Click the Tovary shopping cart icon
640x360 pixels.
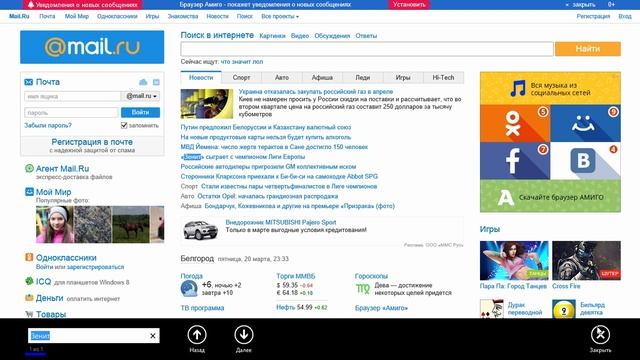click(x=29, y=314)
